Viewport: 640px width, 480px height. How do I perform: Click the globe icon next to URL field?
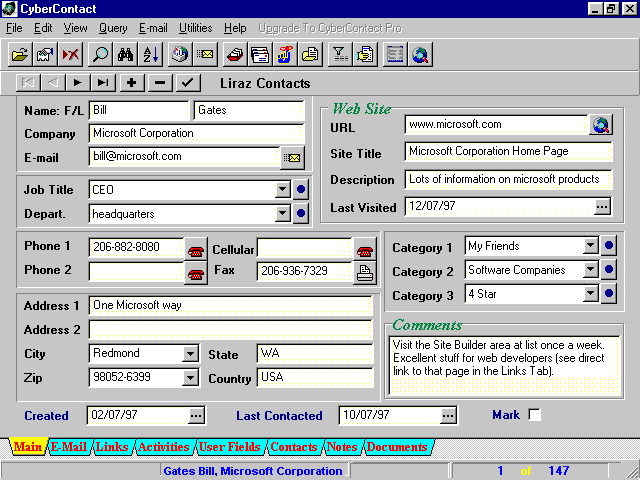pos(600,125)
